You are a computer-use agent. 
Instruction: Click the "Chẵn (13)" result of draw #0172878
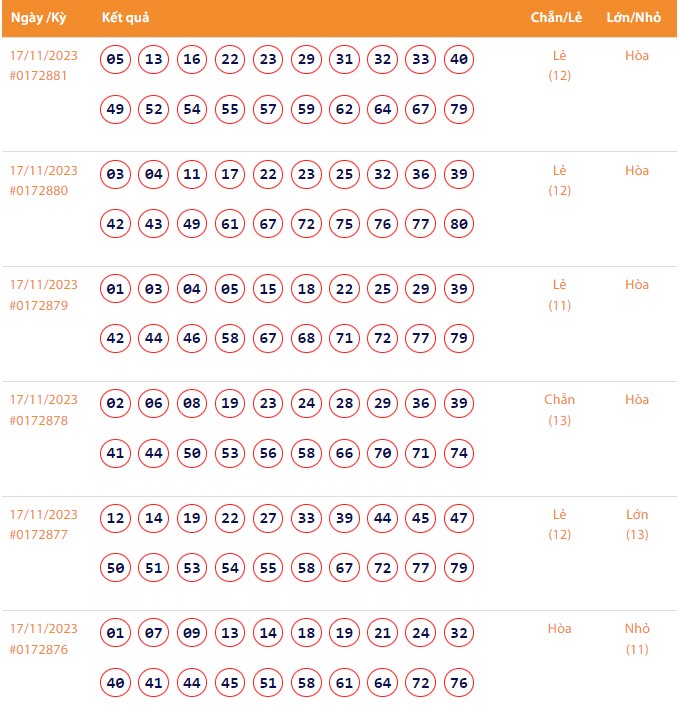coord(559,410)
